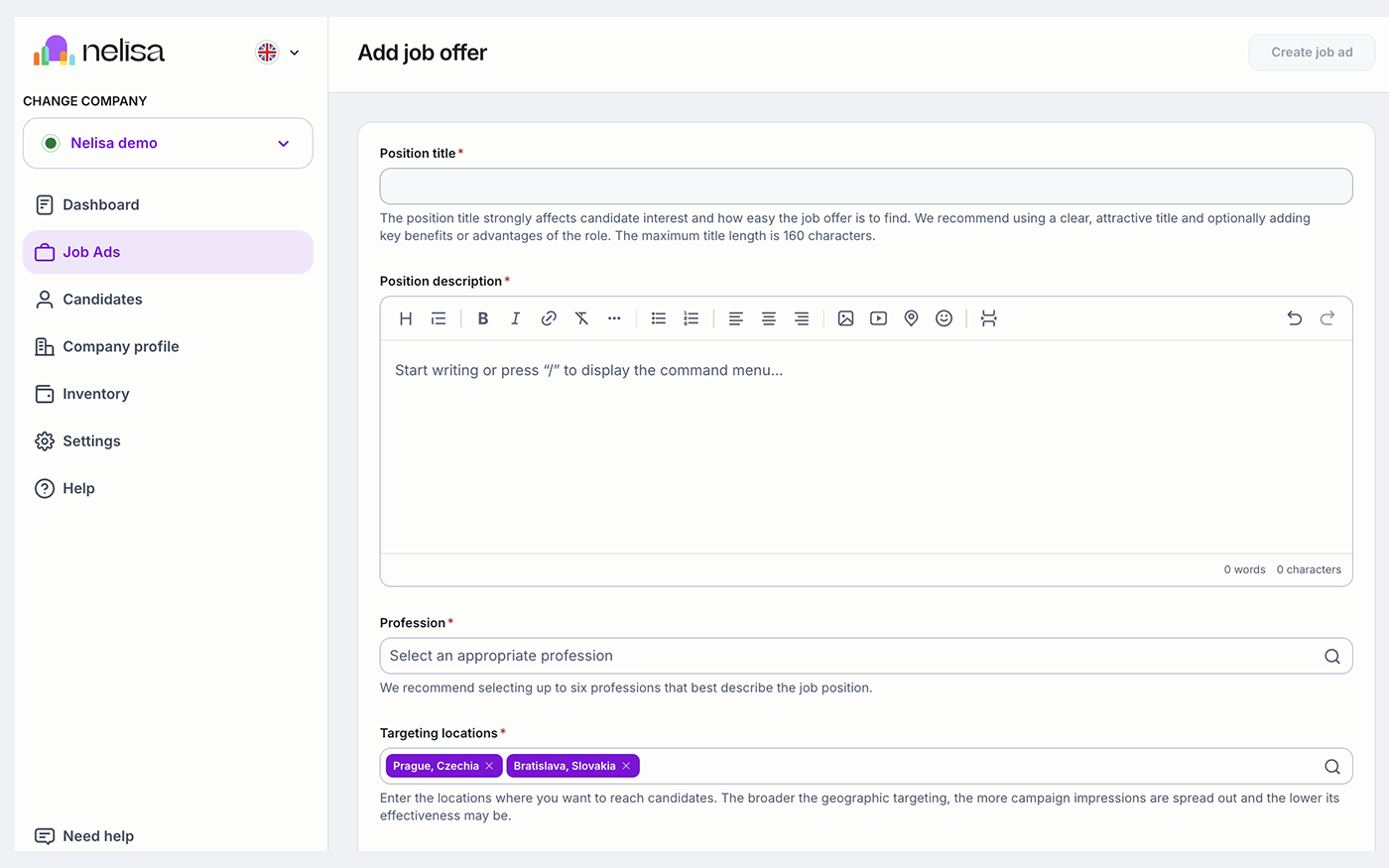
Task: Open Job Ads section
Action: click(x=168, y=252)
